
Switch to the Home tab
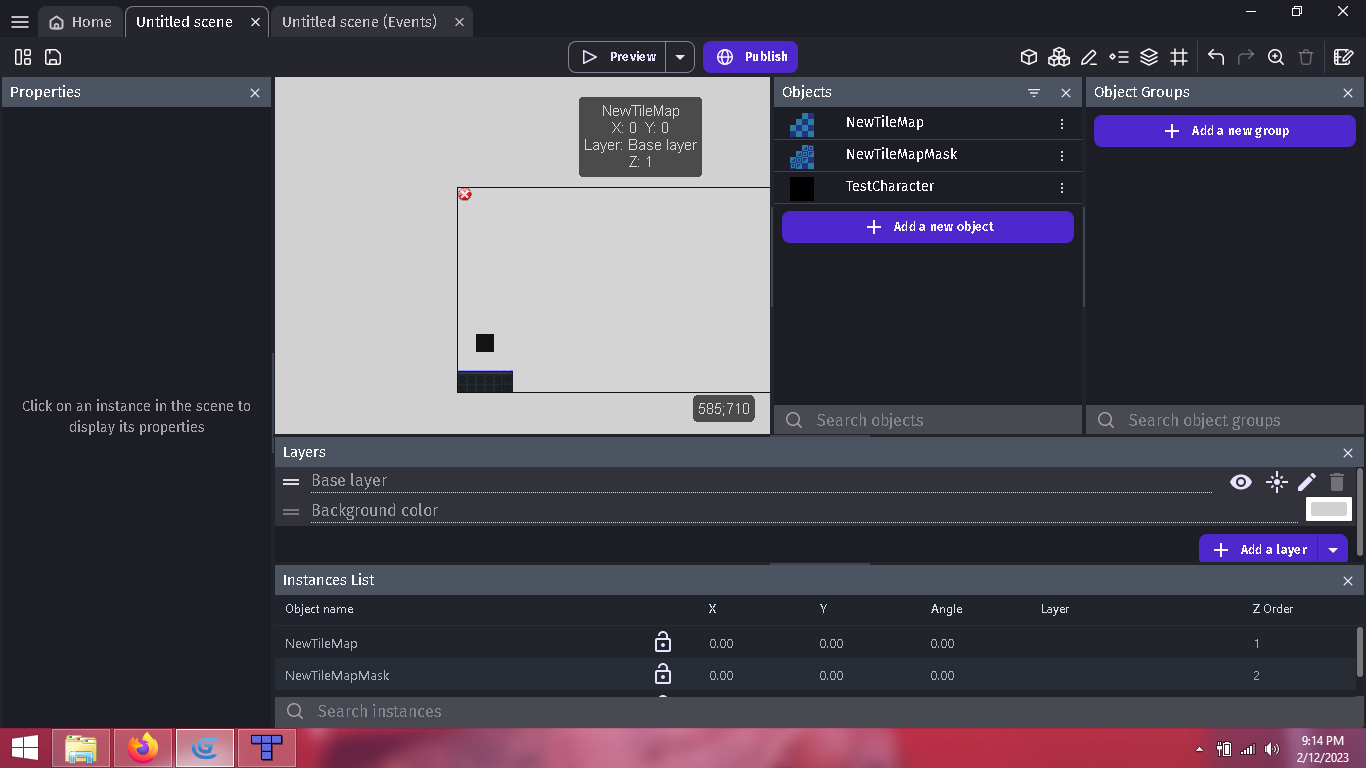[x=80, y=21]
